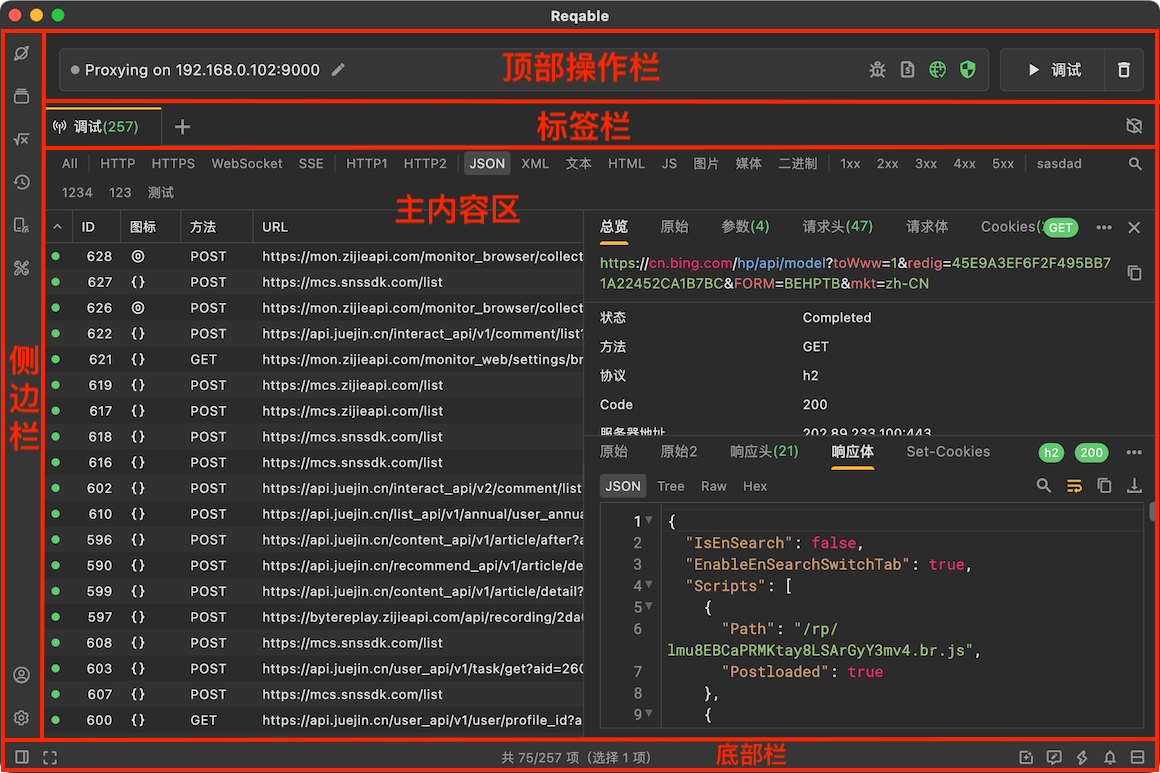Copy the response body content
The image size is (1160, 773).
[x=1104, y=485]
